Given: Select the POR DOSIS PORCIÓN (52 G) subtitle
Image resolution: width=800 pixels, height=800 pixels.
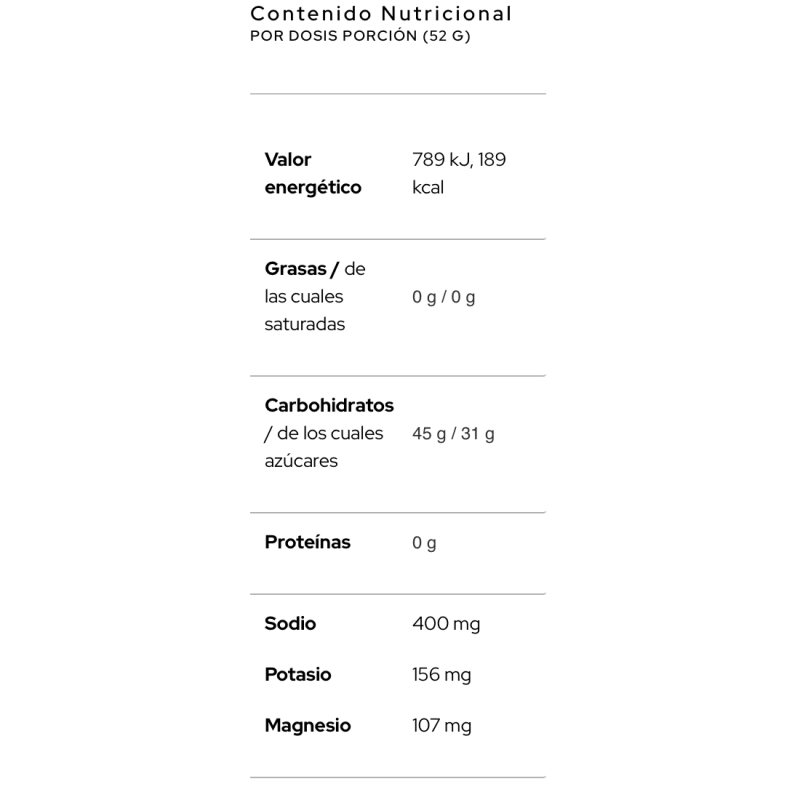Looking at the screenshot, I should (x=360, y=36).
